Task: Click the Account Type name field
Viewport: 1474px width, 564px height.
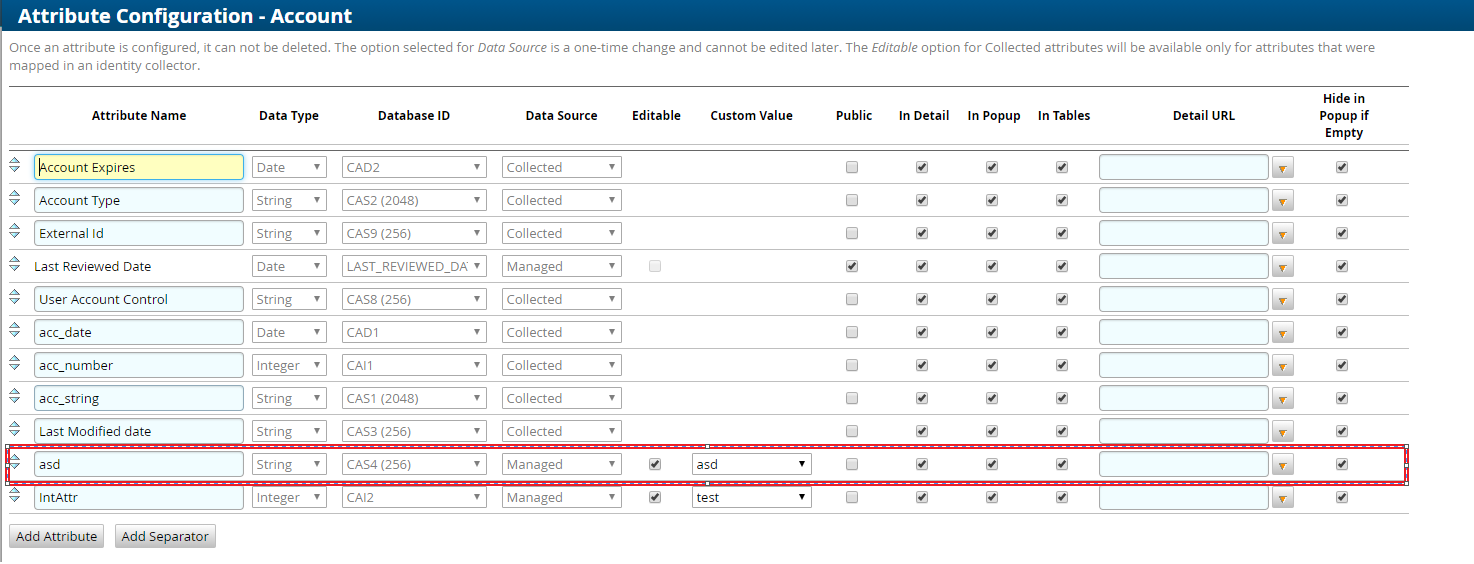Action: point(139,200)
